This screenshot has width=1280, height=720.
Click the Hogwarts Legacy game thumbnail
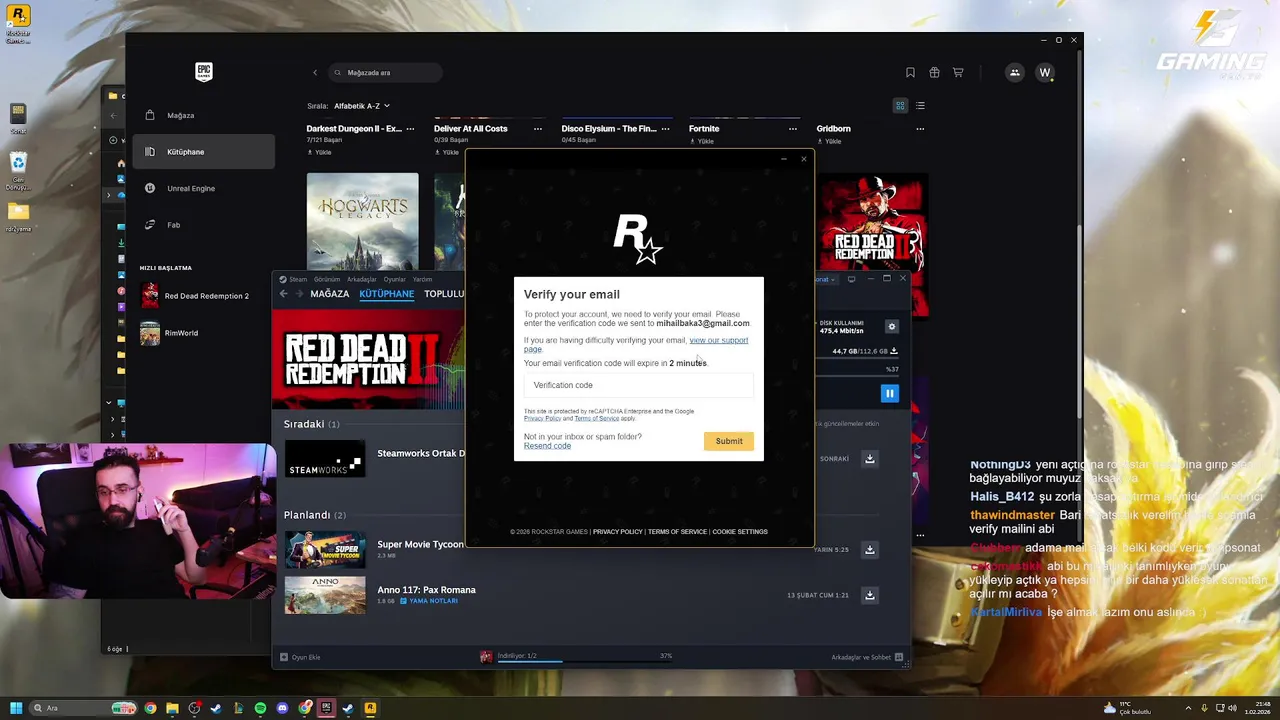click(362, 222)
